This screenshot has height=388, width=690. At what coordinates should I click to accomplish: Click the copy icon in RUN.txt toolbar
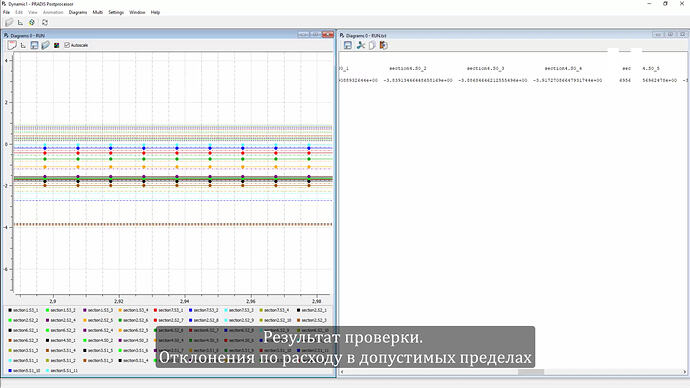[x=372, y=45]
